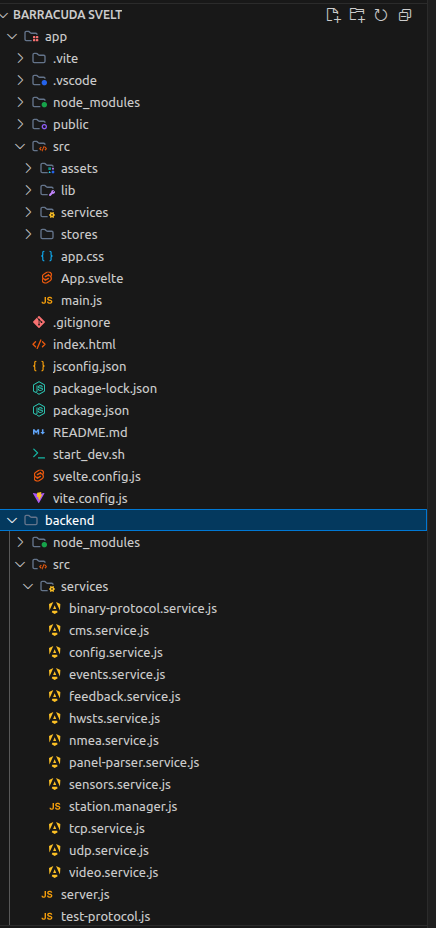The image size is (436, 928).
Task: Click the git icon beside .gitignore
Action: tap(39, 323)
